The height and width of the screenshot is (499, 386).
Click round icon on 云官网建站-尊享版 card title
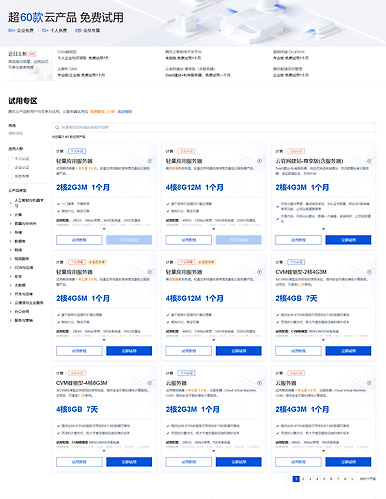tap(369, 161)
